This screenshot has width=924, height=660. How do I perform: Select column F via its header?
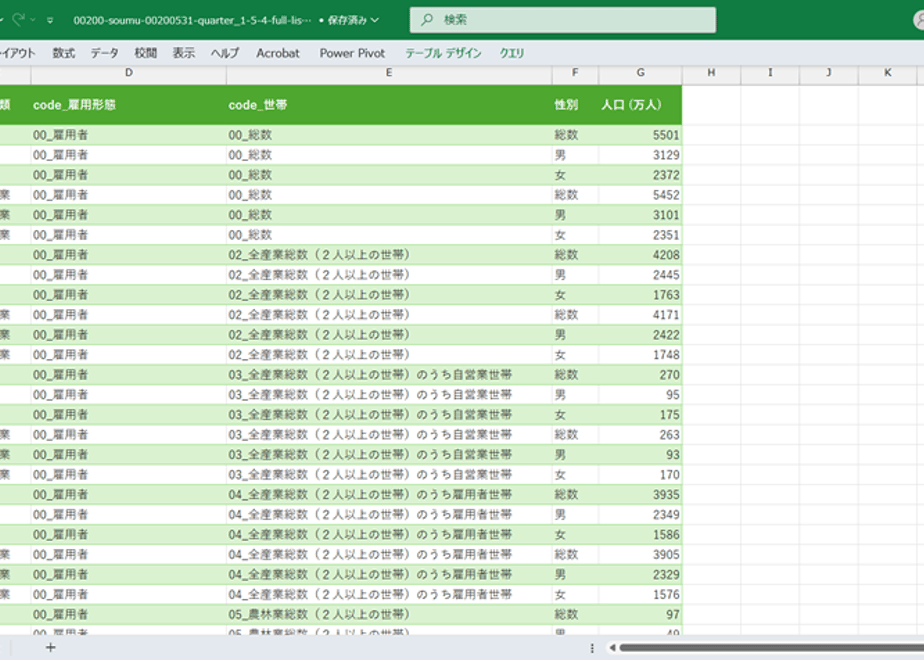575,73
